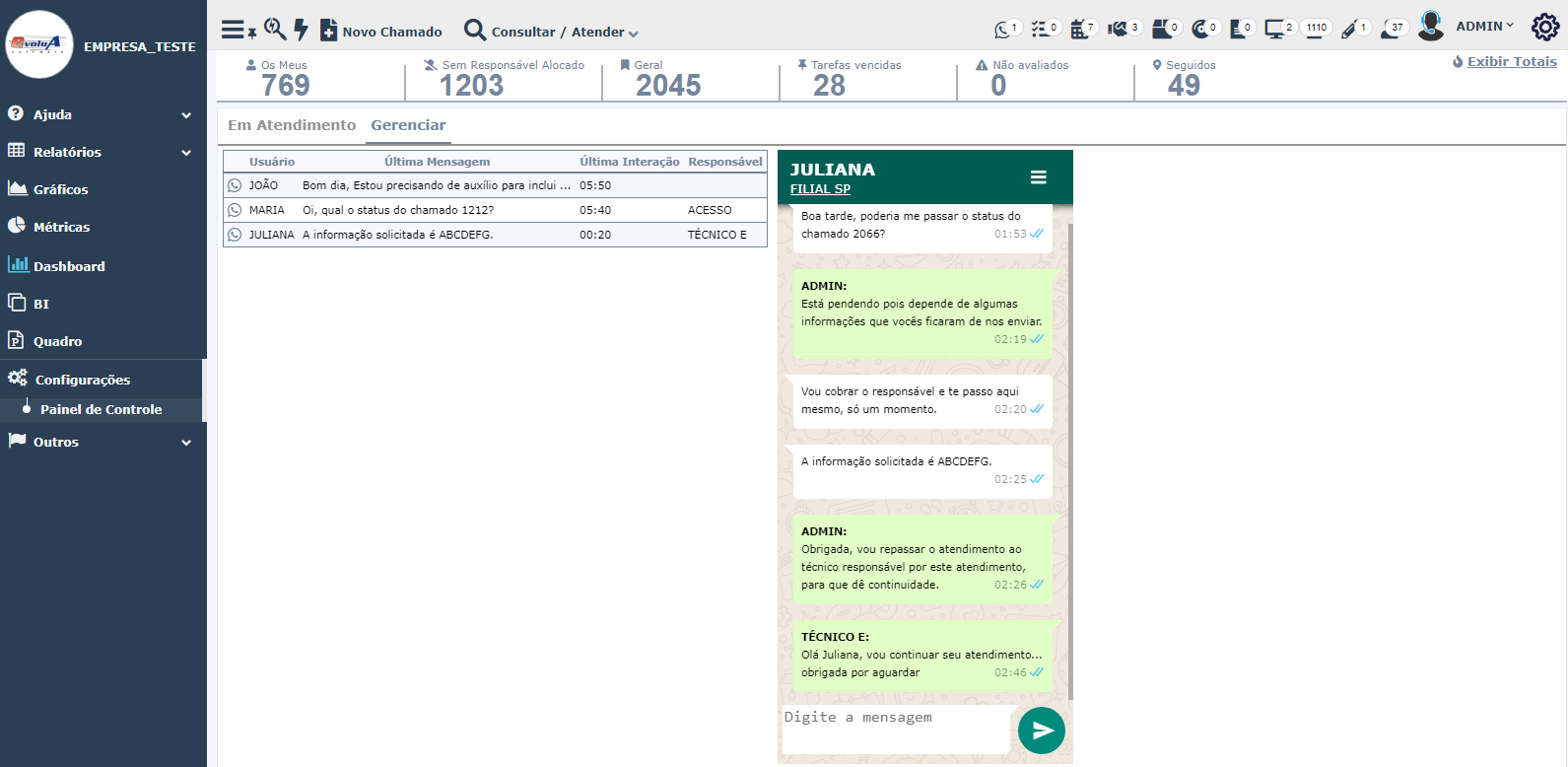Image resolution: width=1568 pixels, height=767 pixels.
Task: Click the ACESSO responsible cell
Action: tap(710, 210)
